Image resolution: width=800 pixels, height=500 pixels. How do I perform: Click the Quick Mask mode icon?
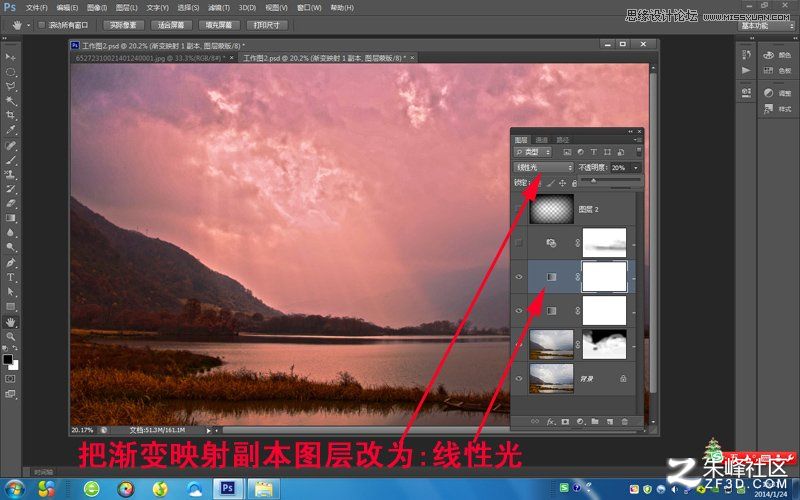(10, 379)
